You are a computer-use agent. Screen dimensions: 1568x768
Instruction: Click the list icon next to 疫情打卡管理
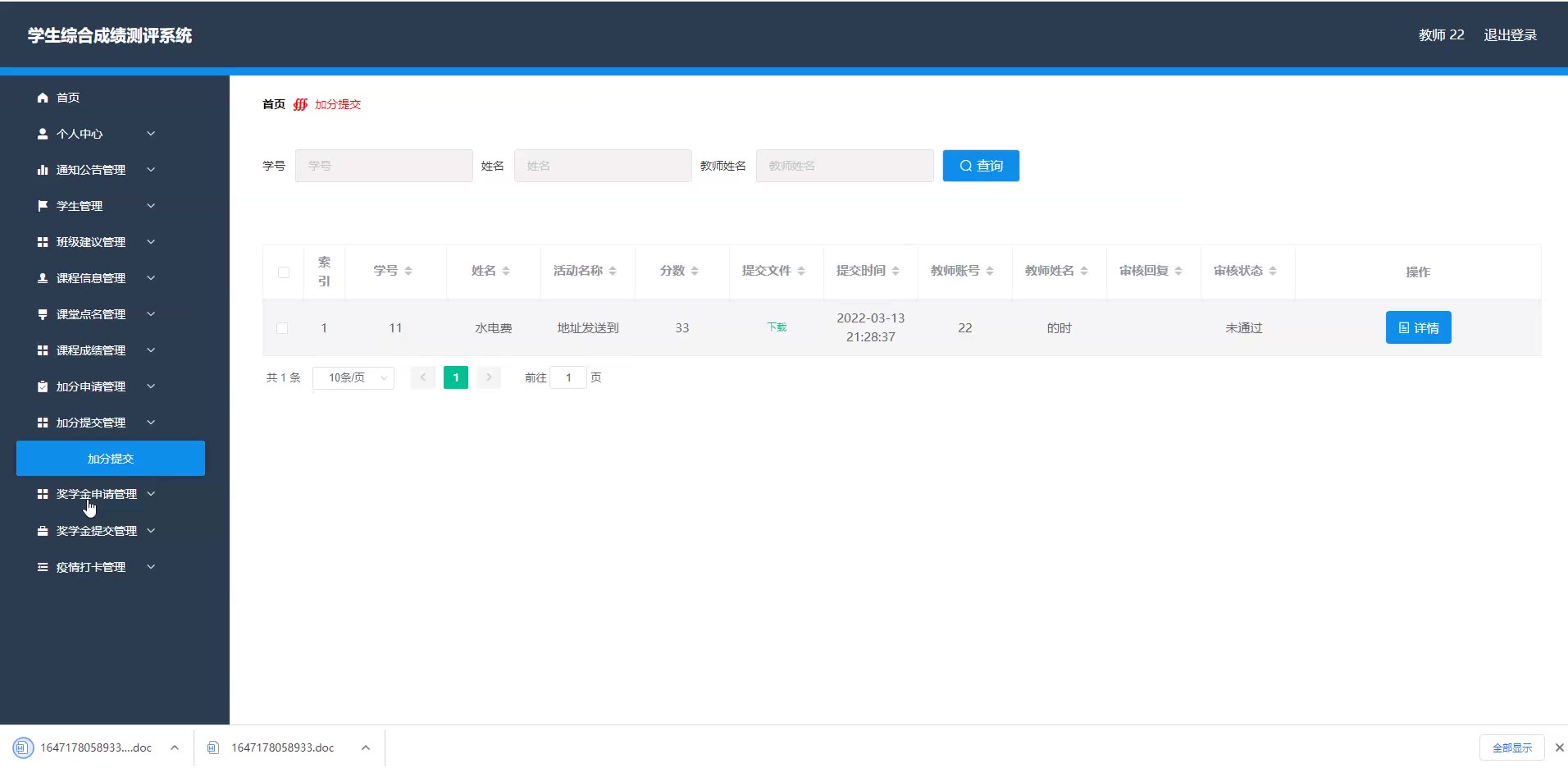43,567
